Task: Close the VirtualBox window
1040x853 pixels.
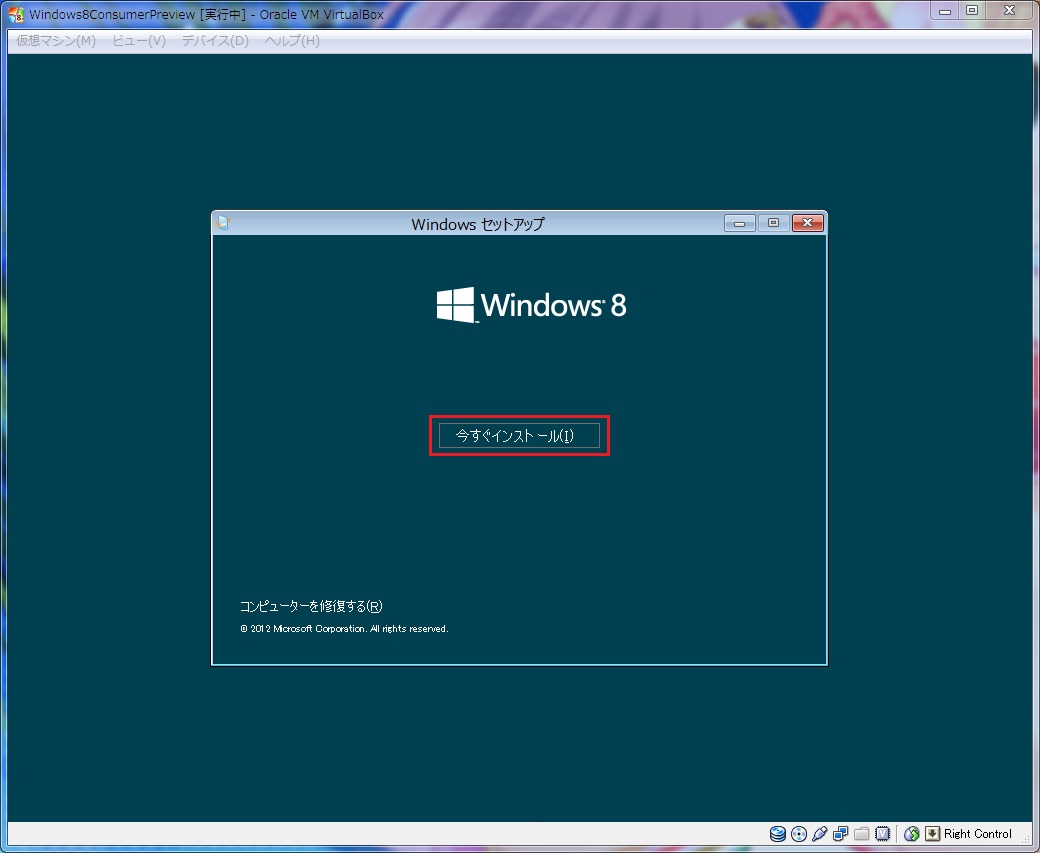Action: [x=1009, y=11]
